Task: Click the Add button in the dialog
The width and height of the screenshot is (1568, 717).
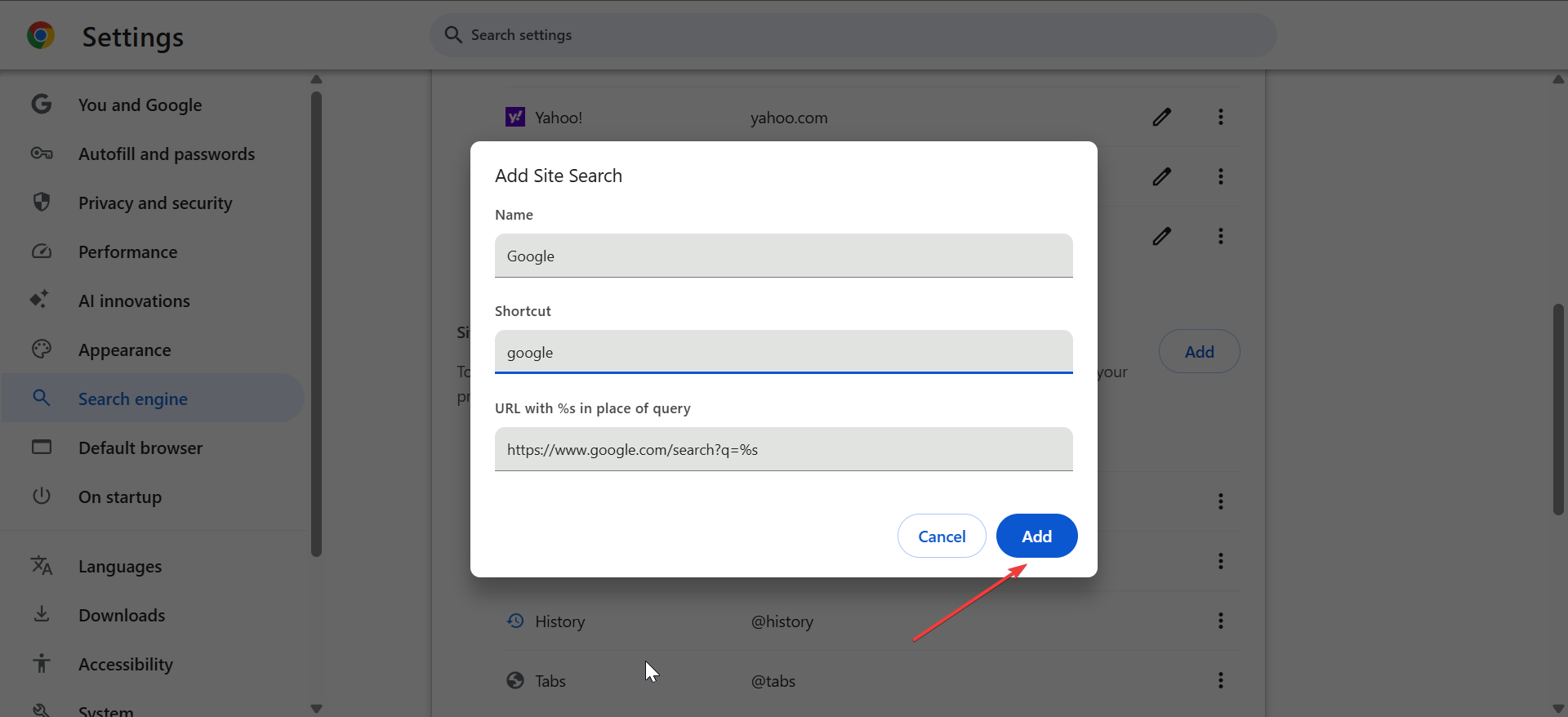Action: tap(1036, 536)
